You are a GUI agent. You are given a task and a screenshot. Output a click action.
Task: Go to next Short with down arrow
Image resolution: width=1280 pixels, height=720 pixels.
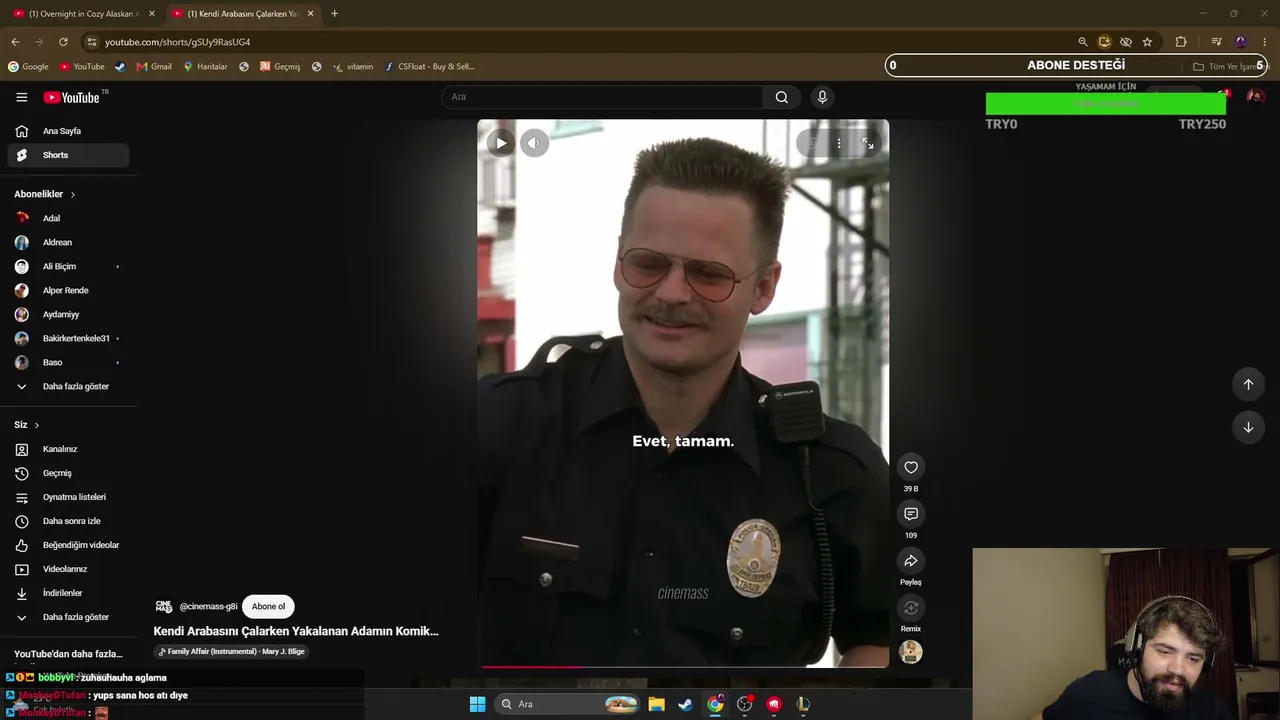coord(1248,427)
